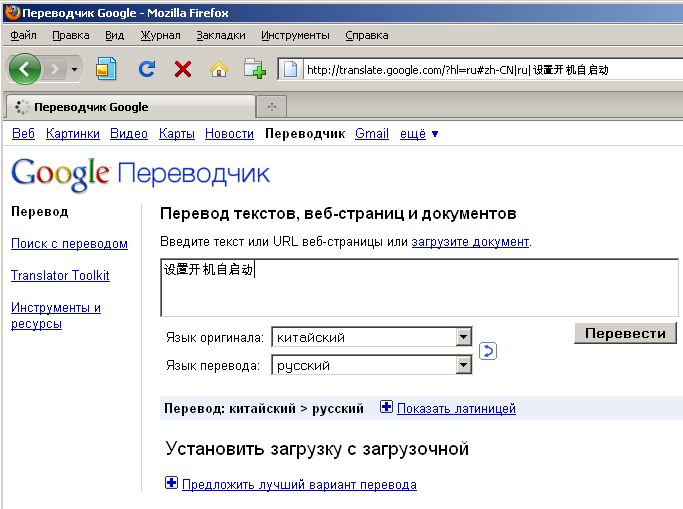The width and height of the screenshot is (683, 509).
Task: Click the small new tab plus button
Action: [x=272, y=107]
